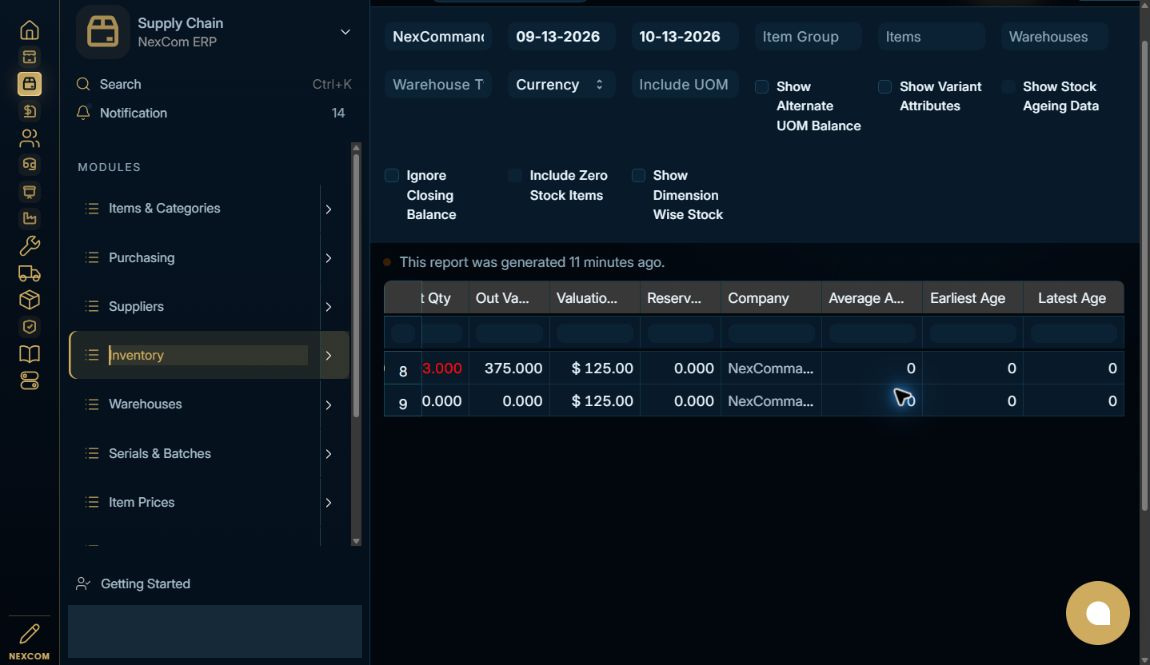Click the Latest Age column header
Screen dimensions: 1150x665
click(1074, 298)
